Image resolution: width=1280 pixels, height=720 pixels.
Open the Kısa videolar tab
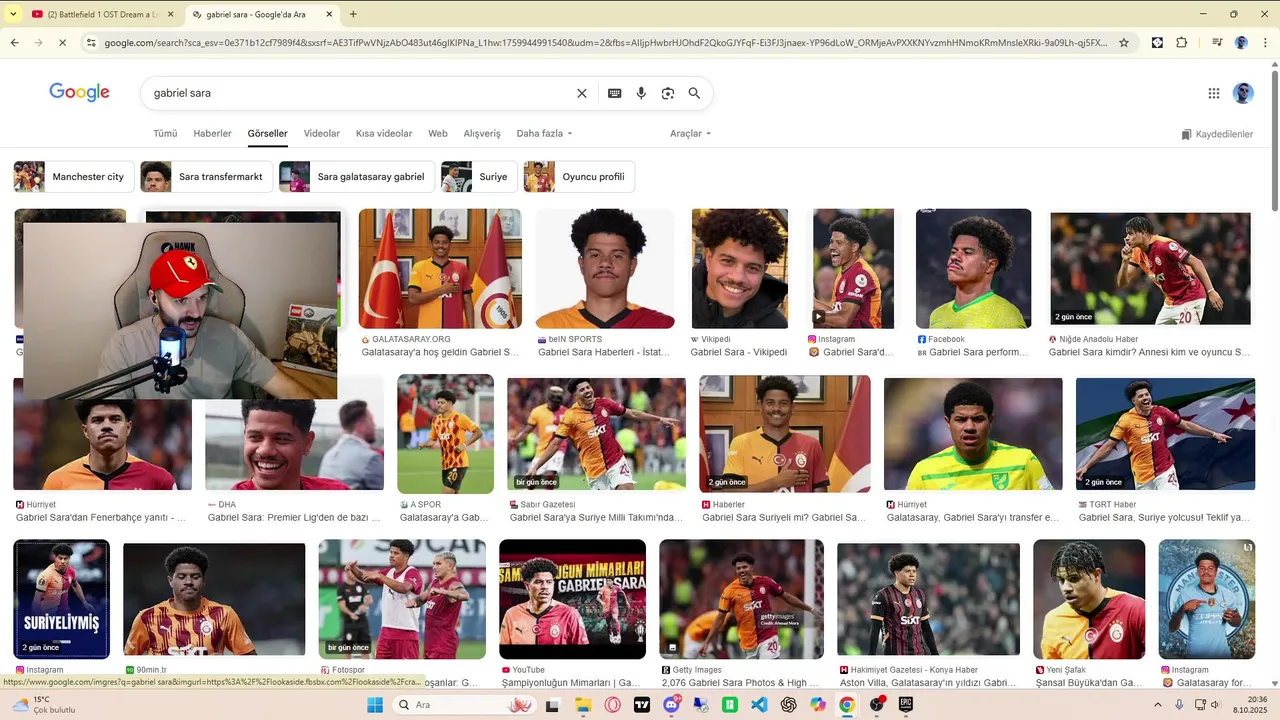click(384, 133)
